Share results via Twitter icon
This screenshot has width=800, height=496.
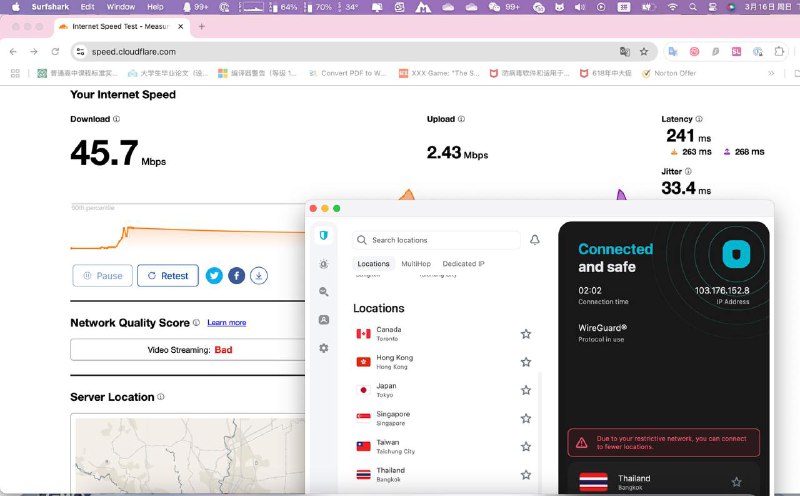pyautogui.click(x=214, y=276)
